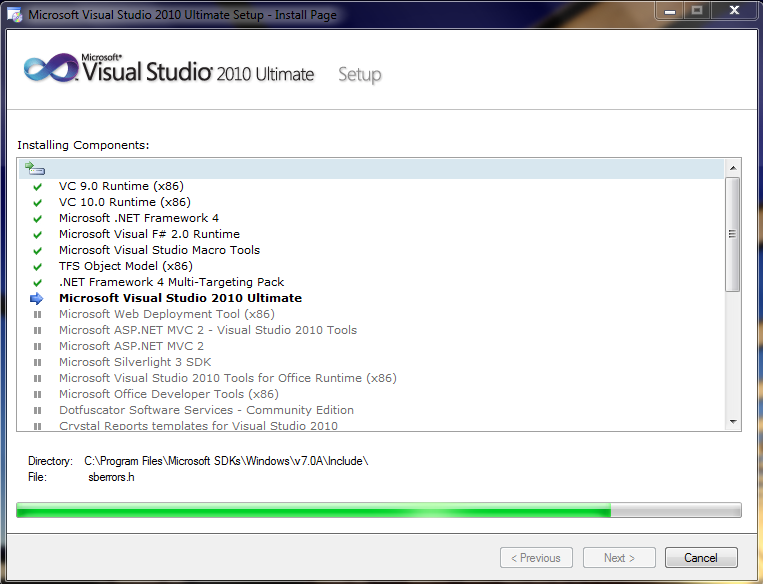The width and height of the screenshot is (763, 584).
Task: Select 'VC 9.0 Runtime (x86)' list entry
Action: [x=121, y=186]
